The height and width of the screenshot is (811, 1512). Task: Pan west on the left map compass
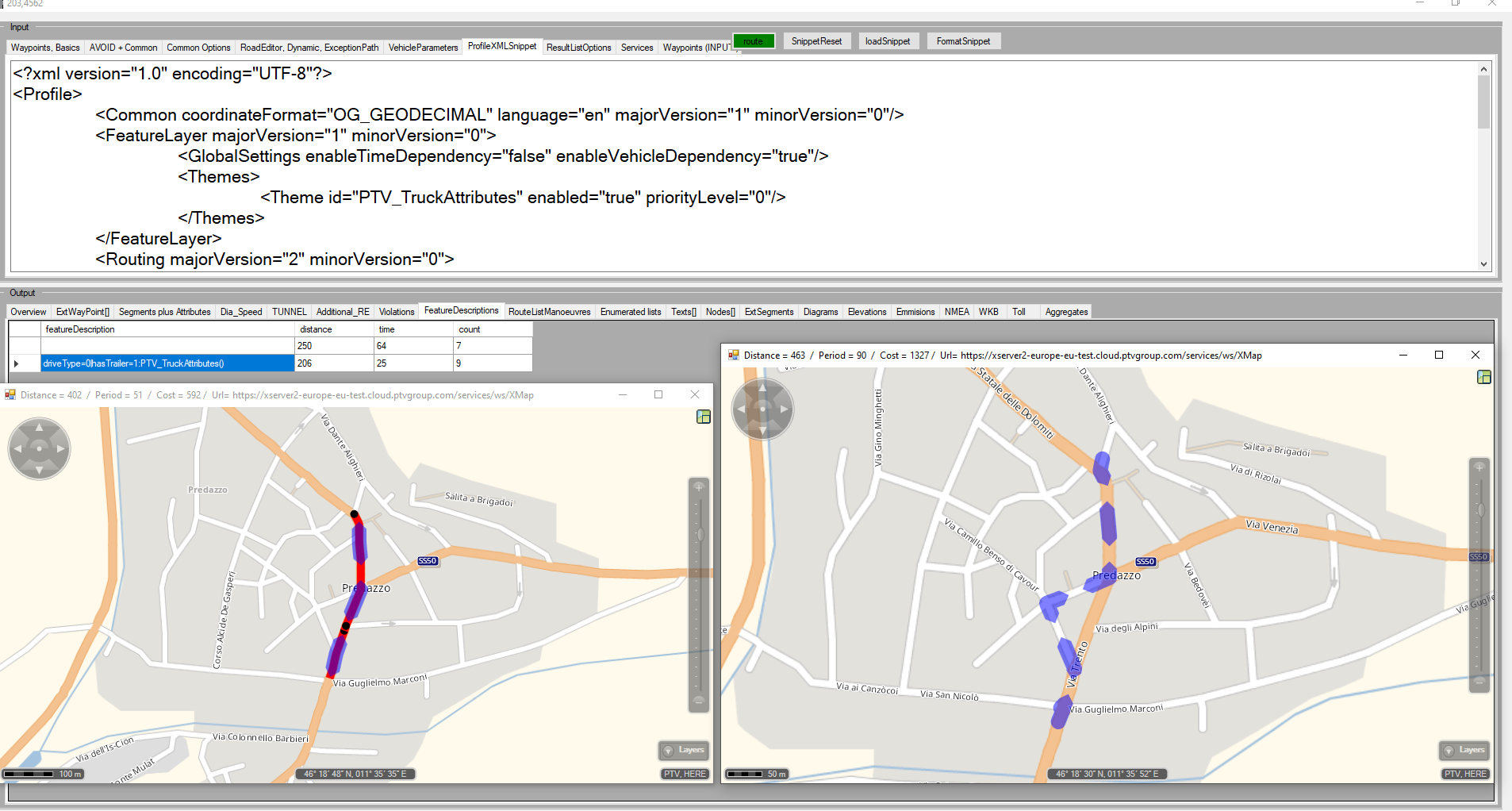pyautogui.click(x=18, y=448)
